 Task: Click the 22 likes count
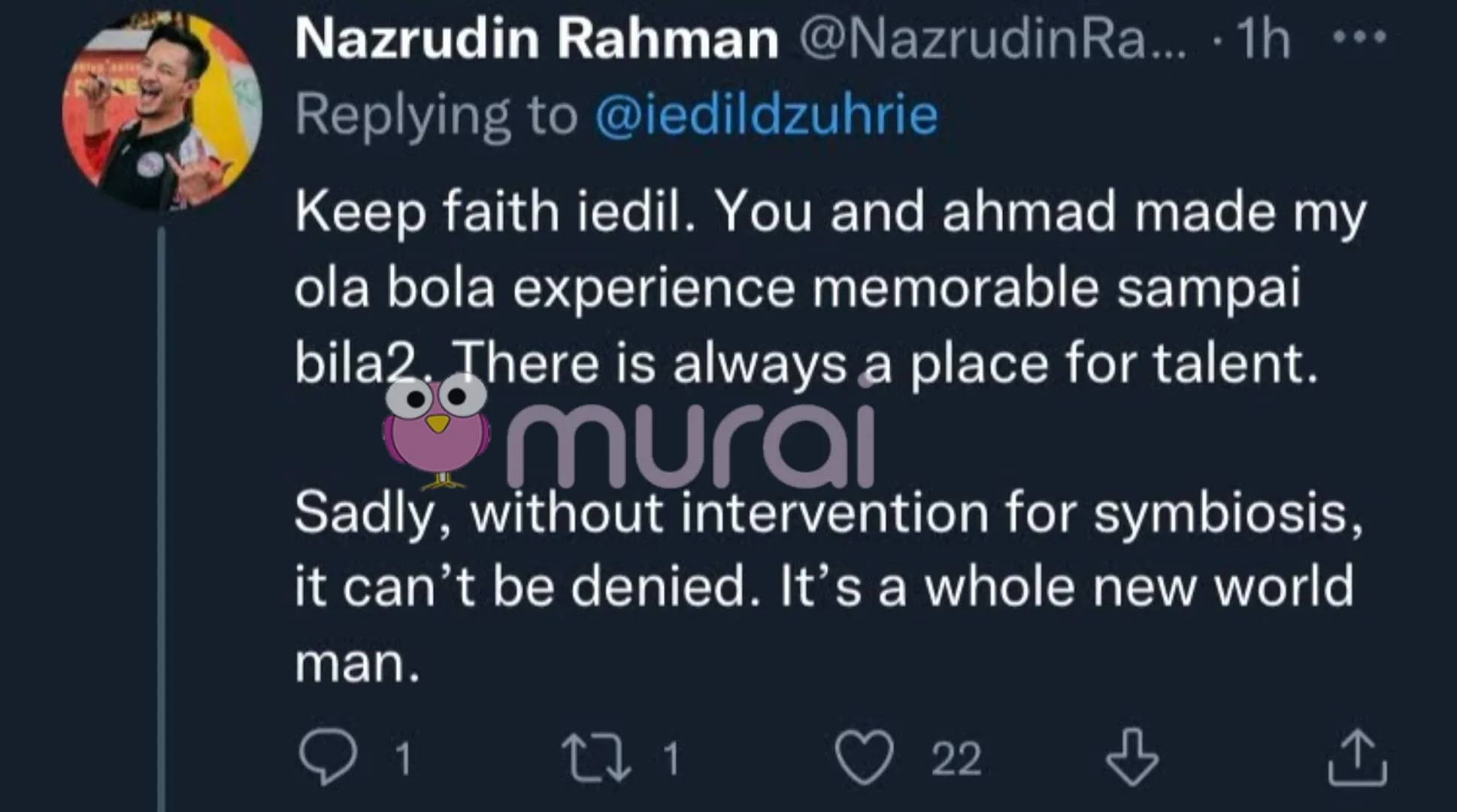click(x=956, y=758)
